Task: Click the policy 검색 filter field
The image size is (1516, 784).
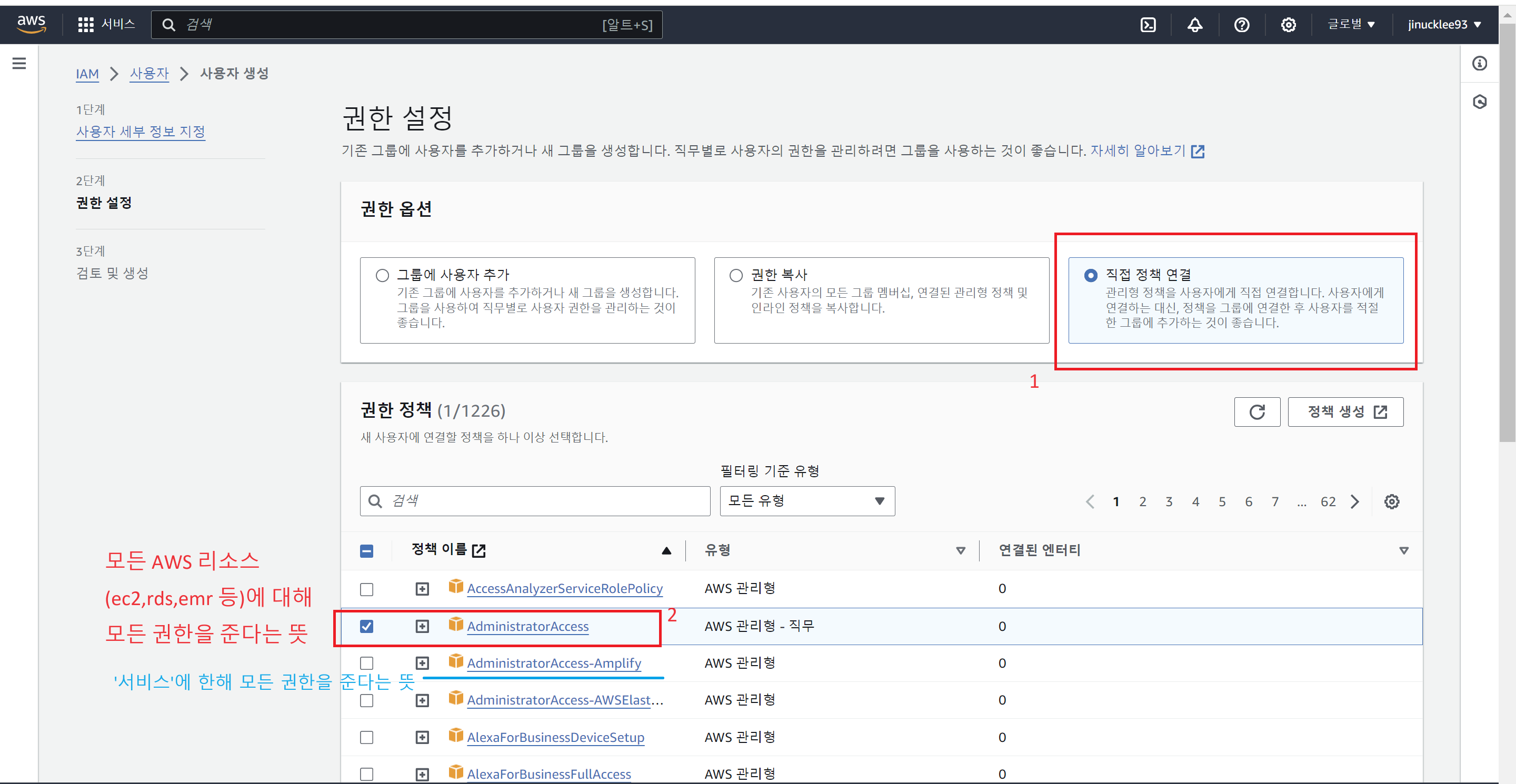Action: 535,501
